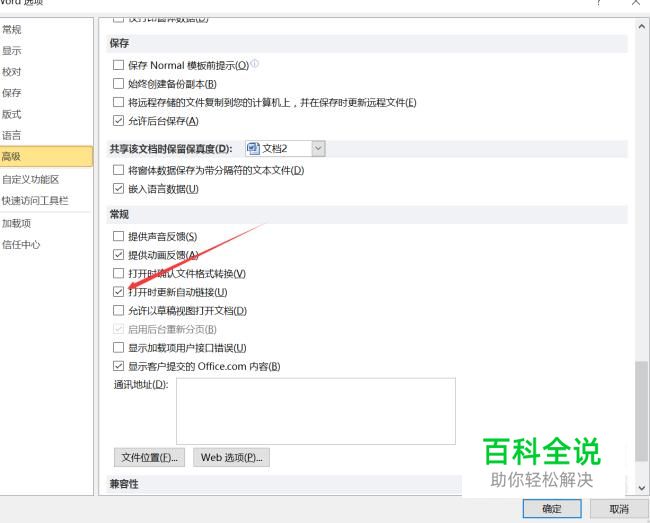The height and width of the screenshot is (523, 650).
Task: Select the highlighted 高级 category
Action: 46,156
